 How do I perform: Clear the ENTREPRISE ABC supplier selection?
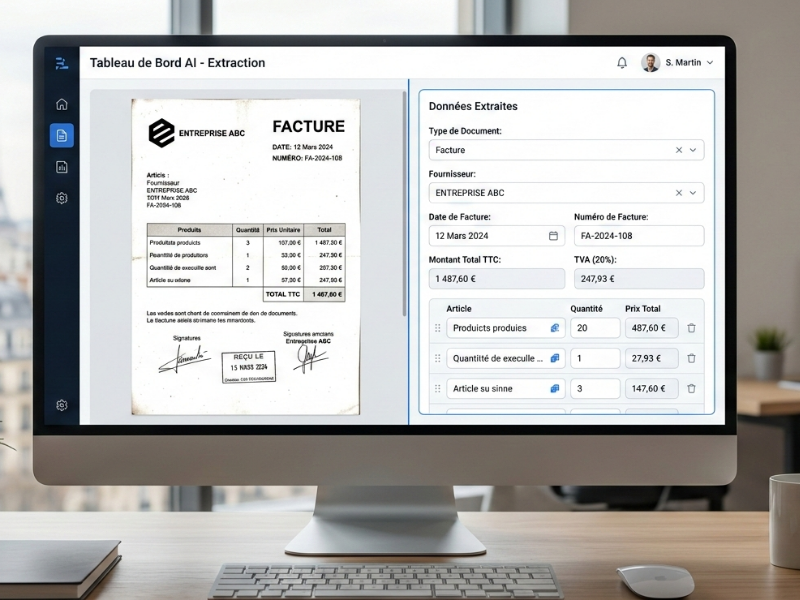[x=679, y=193]
